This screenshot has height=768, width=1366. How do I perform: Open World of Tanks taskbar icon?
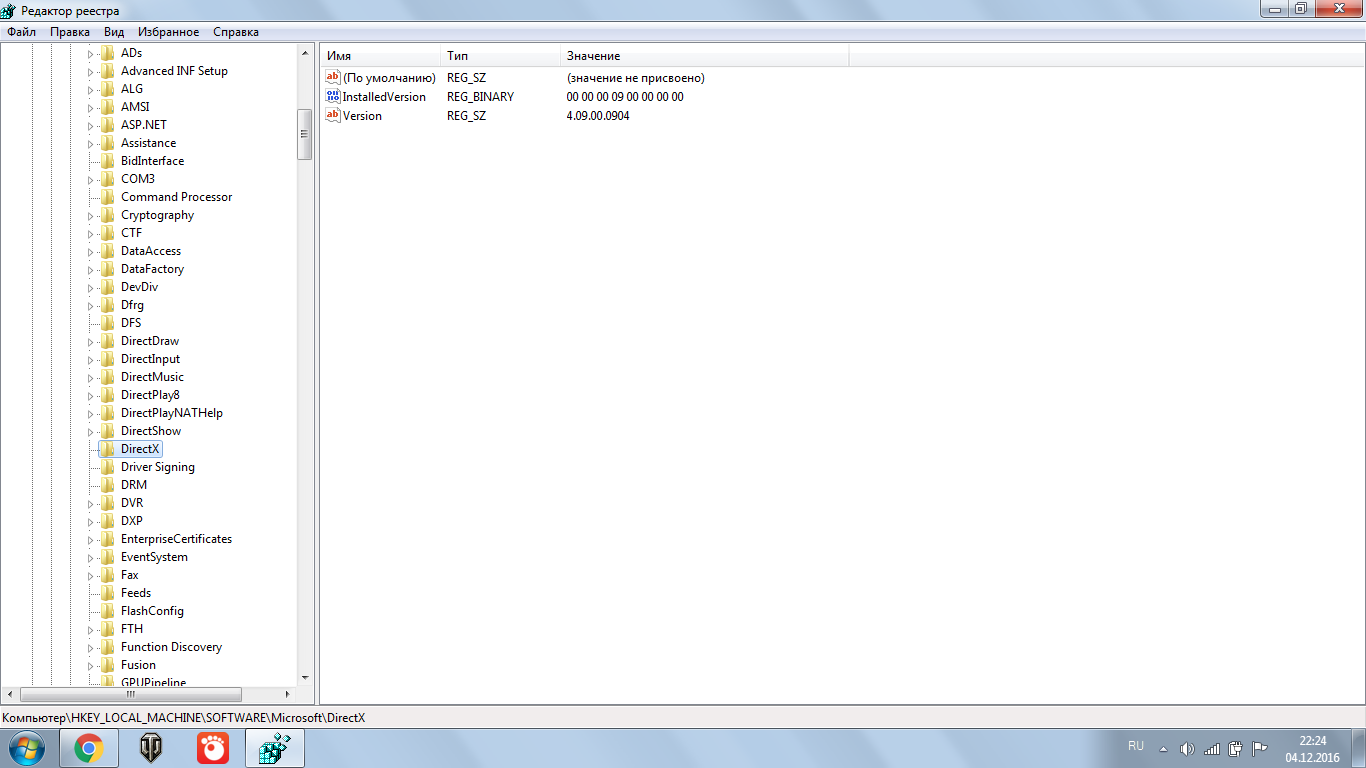[x=151, y=748]
